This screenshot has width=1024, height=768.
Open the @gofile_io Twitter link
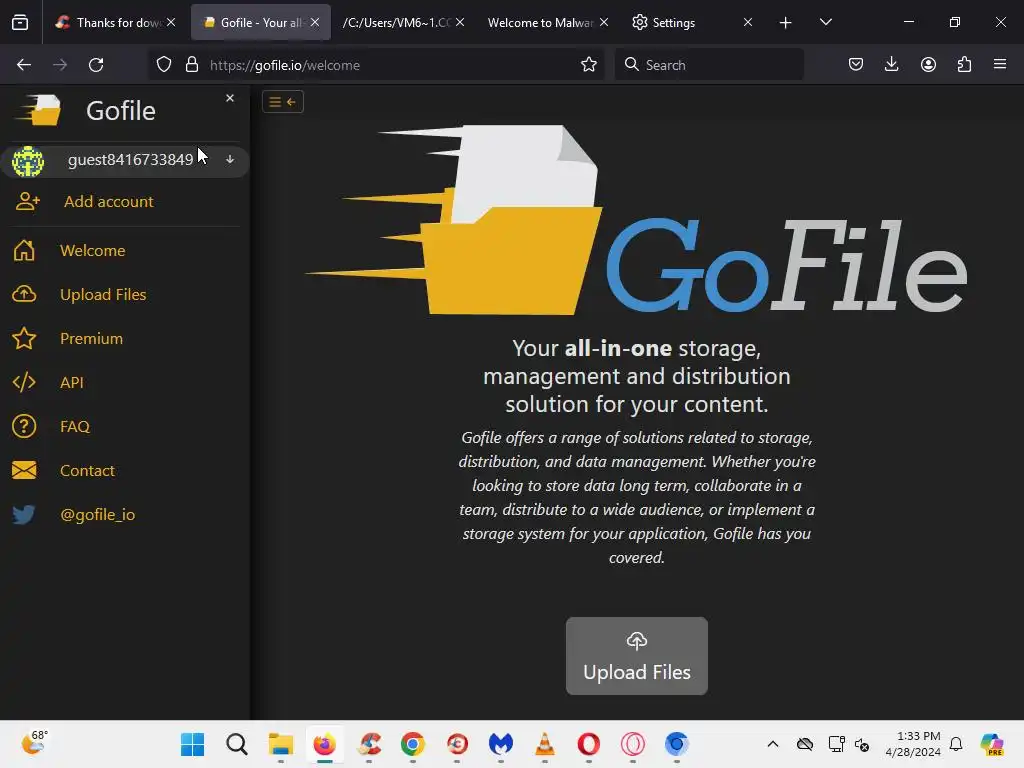97,515
